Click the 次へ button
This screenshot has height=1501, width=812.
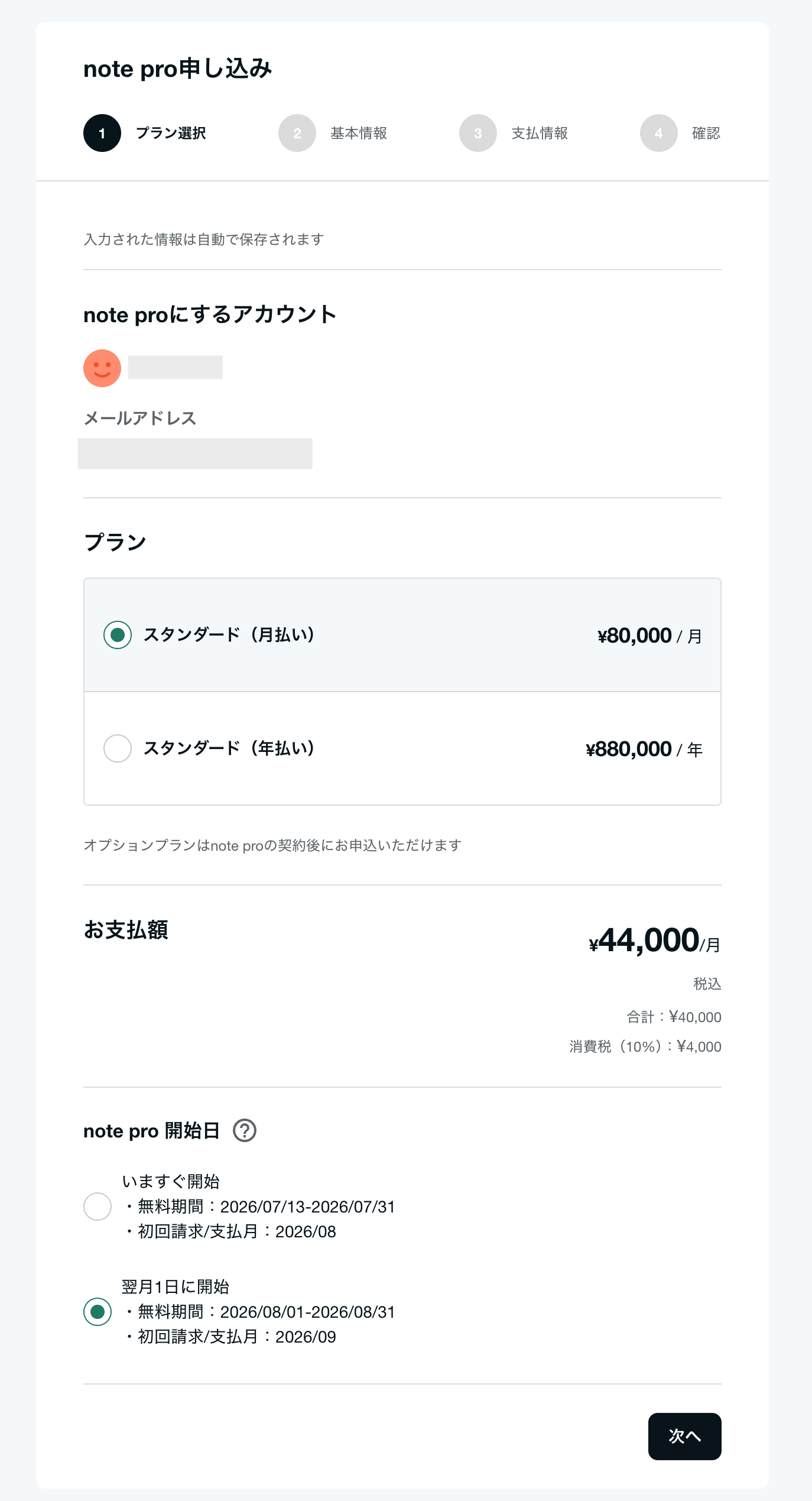(685, 1437)
